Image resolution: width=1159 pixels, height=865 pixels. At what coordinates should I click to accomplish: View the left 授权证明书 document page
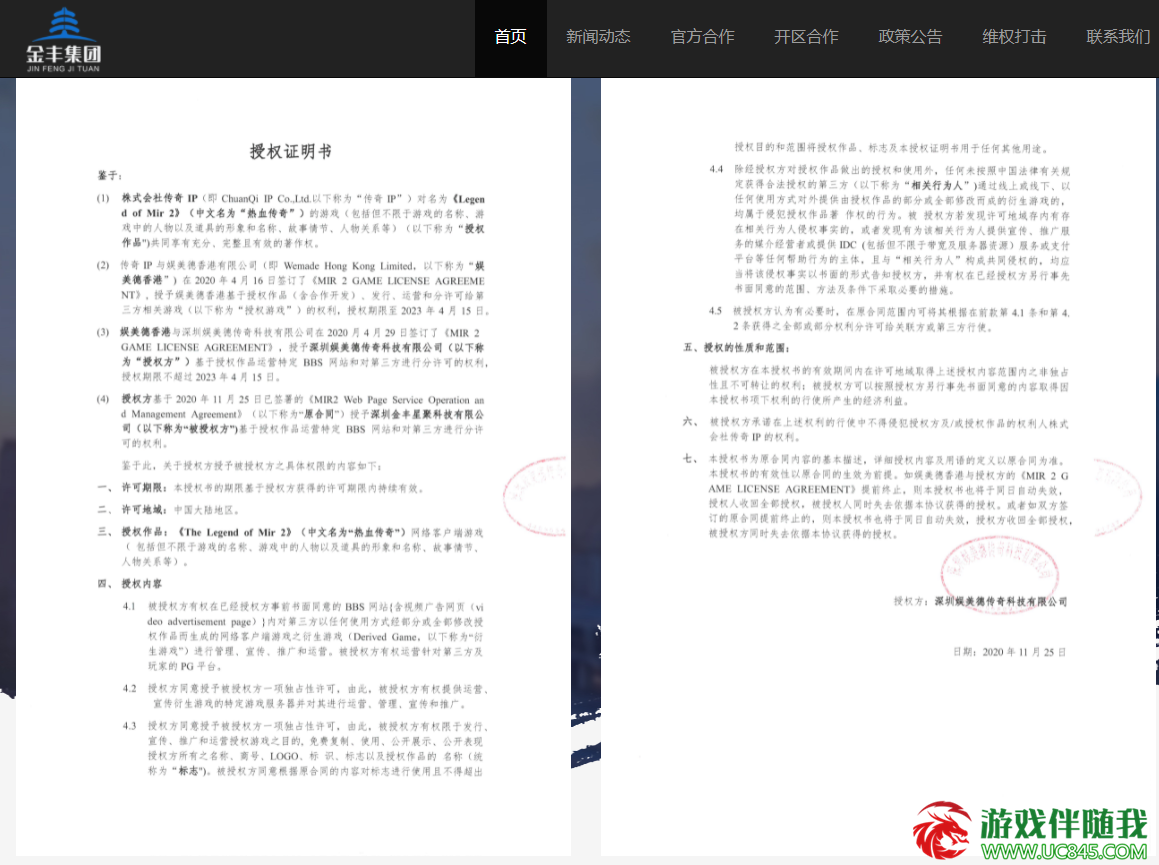click(x=293, y=467)
